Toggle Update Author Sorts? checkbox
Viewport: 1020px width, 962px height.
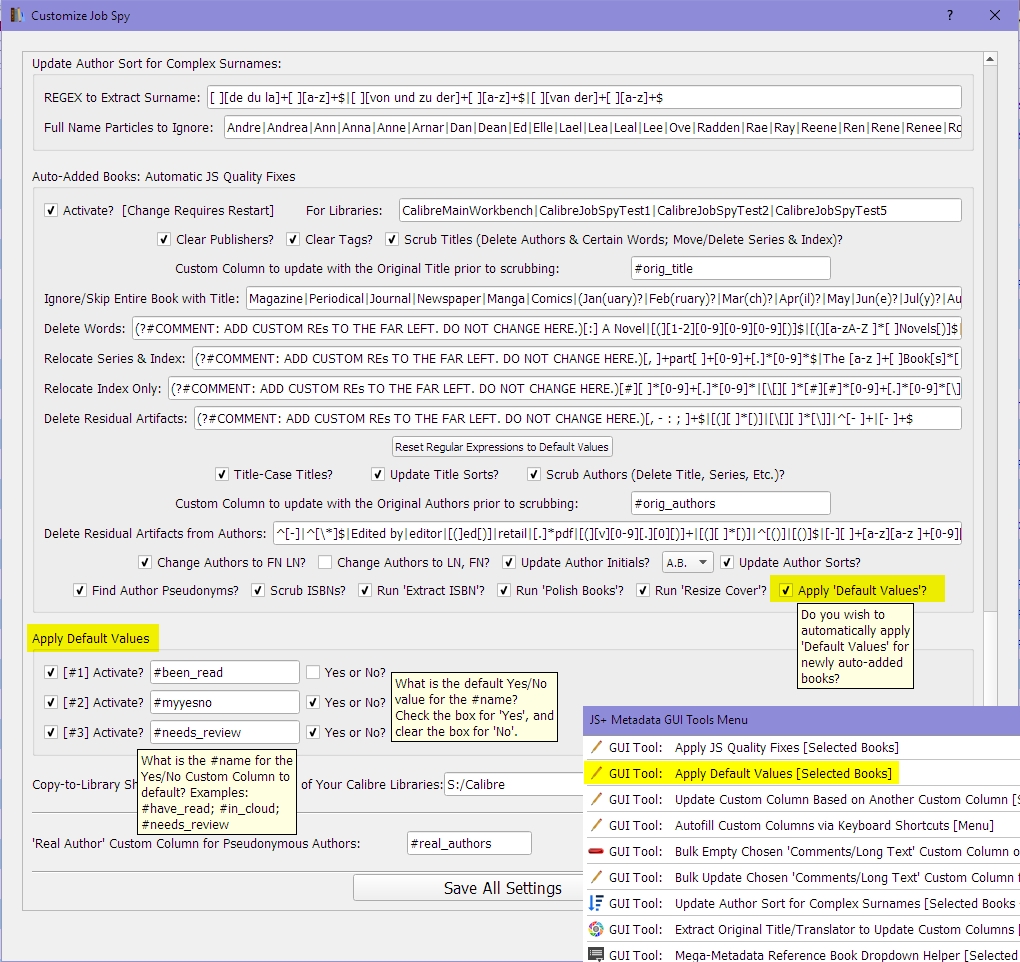727,562
